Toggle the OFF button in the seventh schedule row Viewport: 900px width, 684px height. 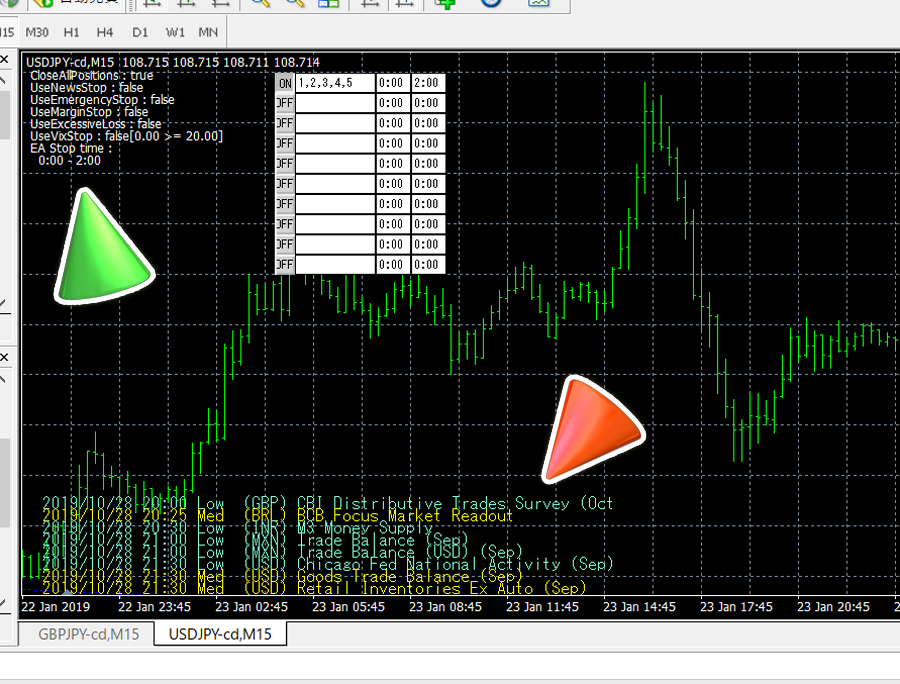(x=285, y=204)
